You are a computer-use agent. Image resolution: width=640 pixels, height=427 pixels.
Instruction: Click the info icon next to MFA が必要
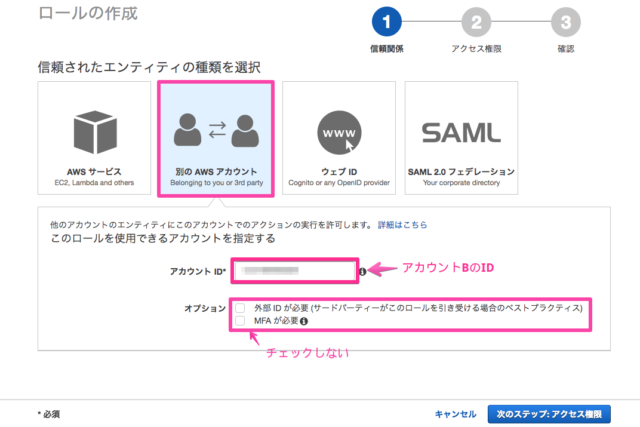[304, 321]
